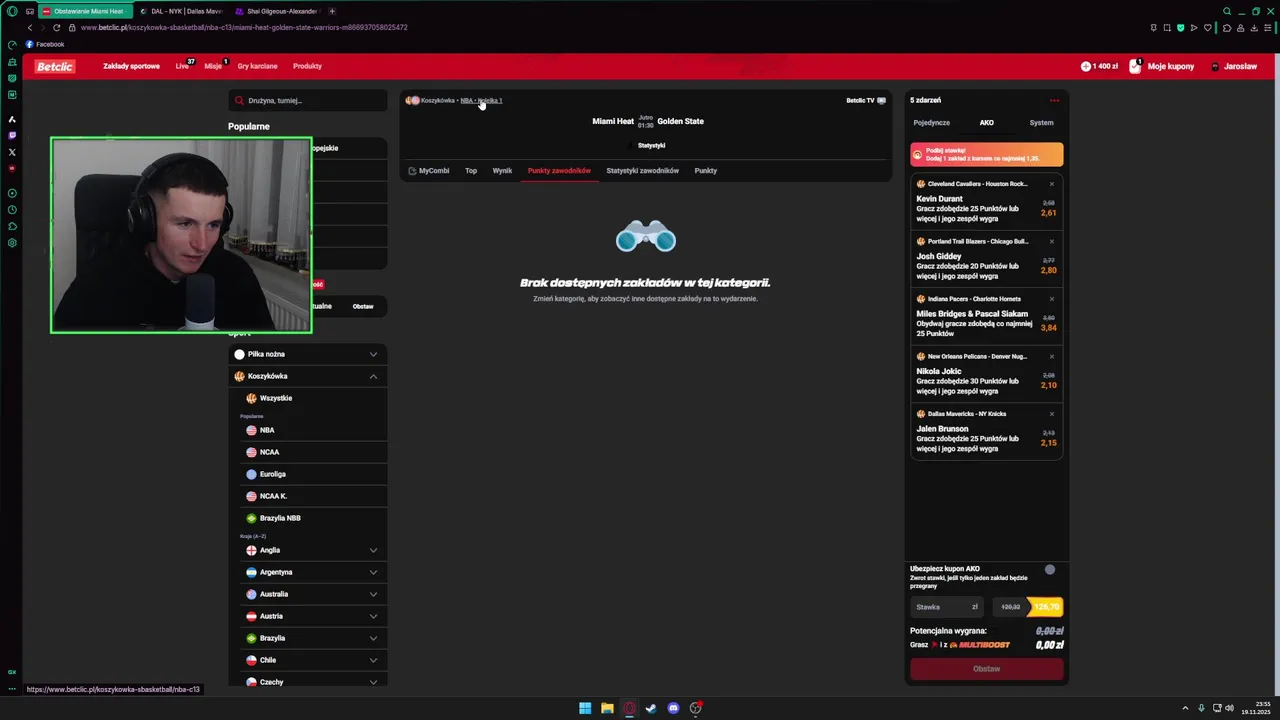
Task: Expand the Piłka nożna sport category
Action: pos(373,354)
